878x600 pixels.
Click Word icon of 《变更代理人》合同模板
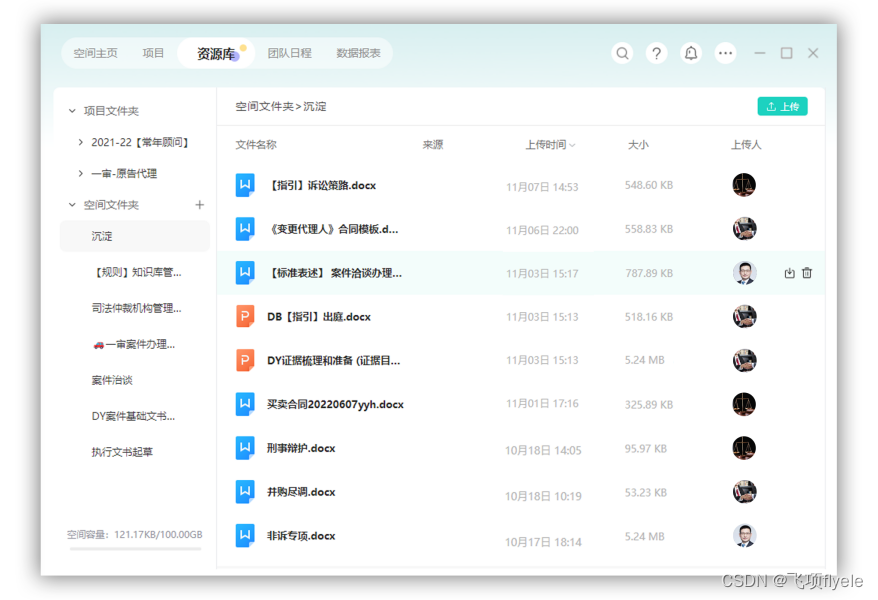coord(245,229)
